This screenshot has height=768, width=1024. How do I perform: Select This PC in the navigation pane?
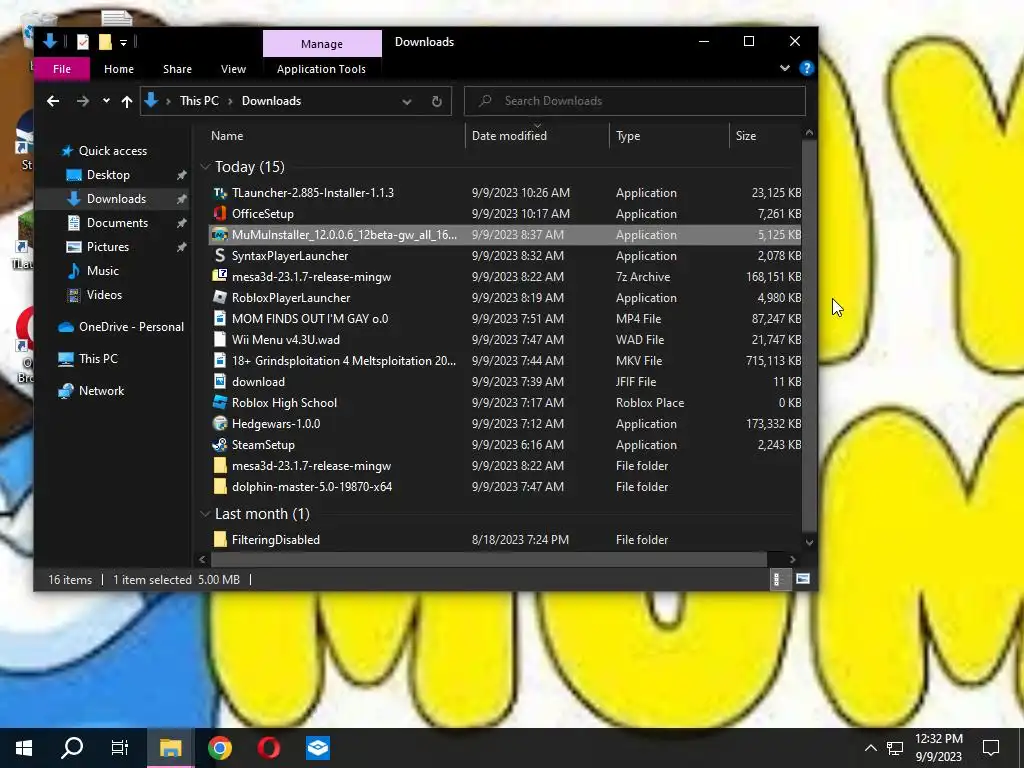pos(98,359)
